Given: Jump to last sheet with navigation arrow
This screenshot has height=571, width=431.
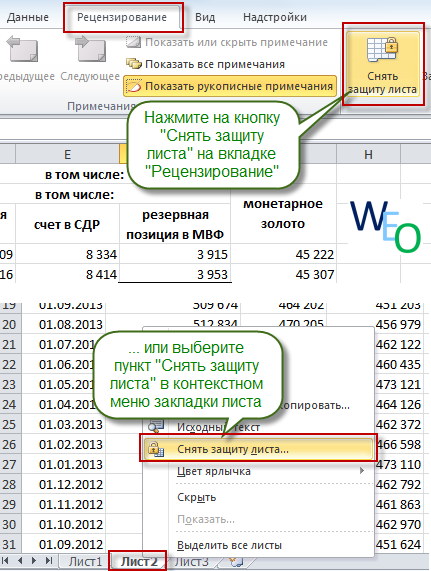Looking at the screenshot, I should pyautogui.click(x=49, y=561).
